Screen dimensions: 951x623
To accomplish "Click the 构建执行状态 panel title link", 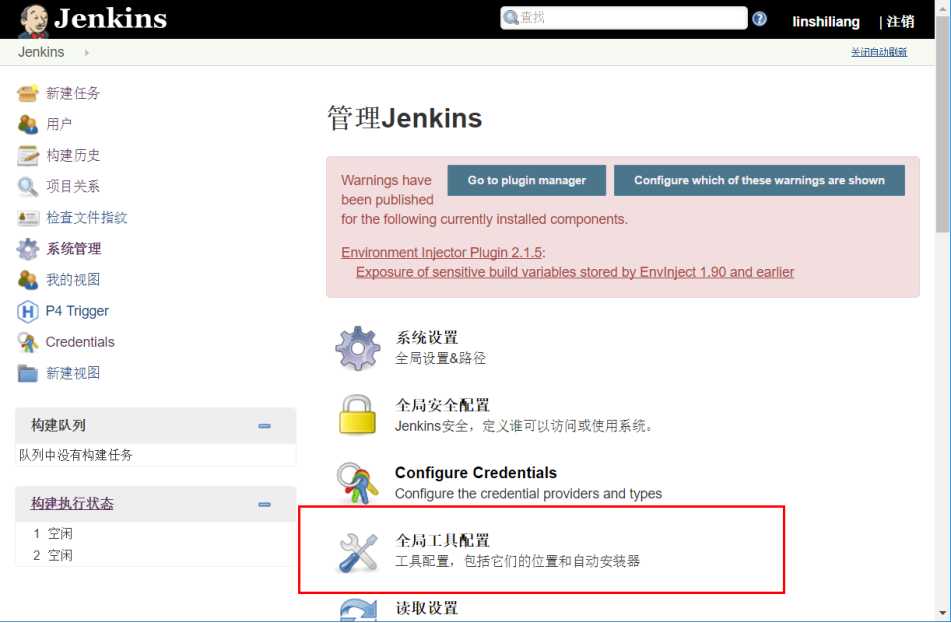I will (72, 503).
